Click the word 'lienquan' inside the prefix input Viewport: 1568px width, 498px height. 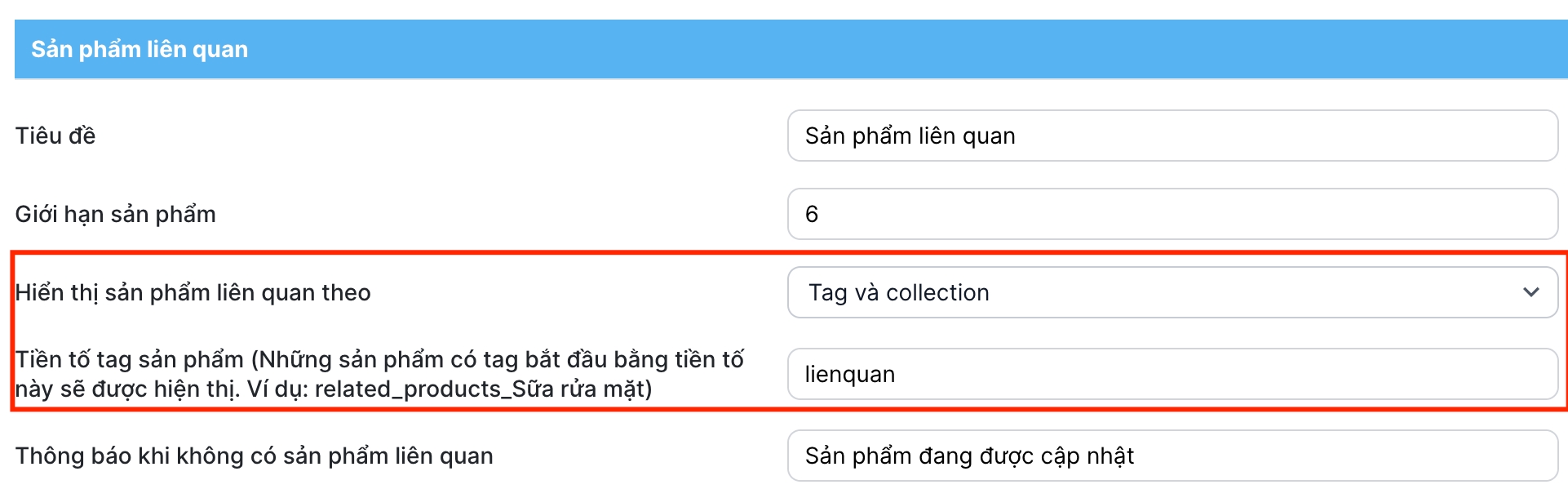pyautogui.click(x=850, y=374)
